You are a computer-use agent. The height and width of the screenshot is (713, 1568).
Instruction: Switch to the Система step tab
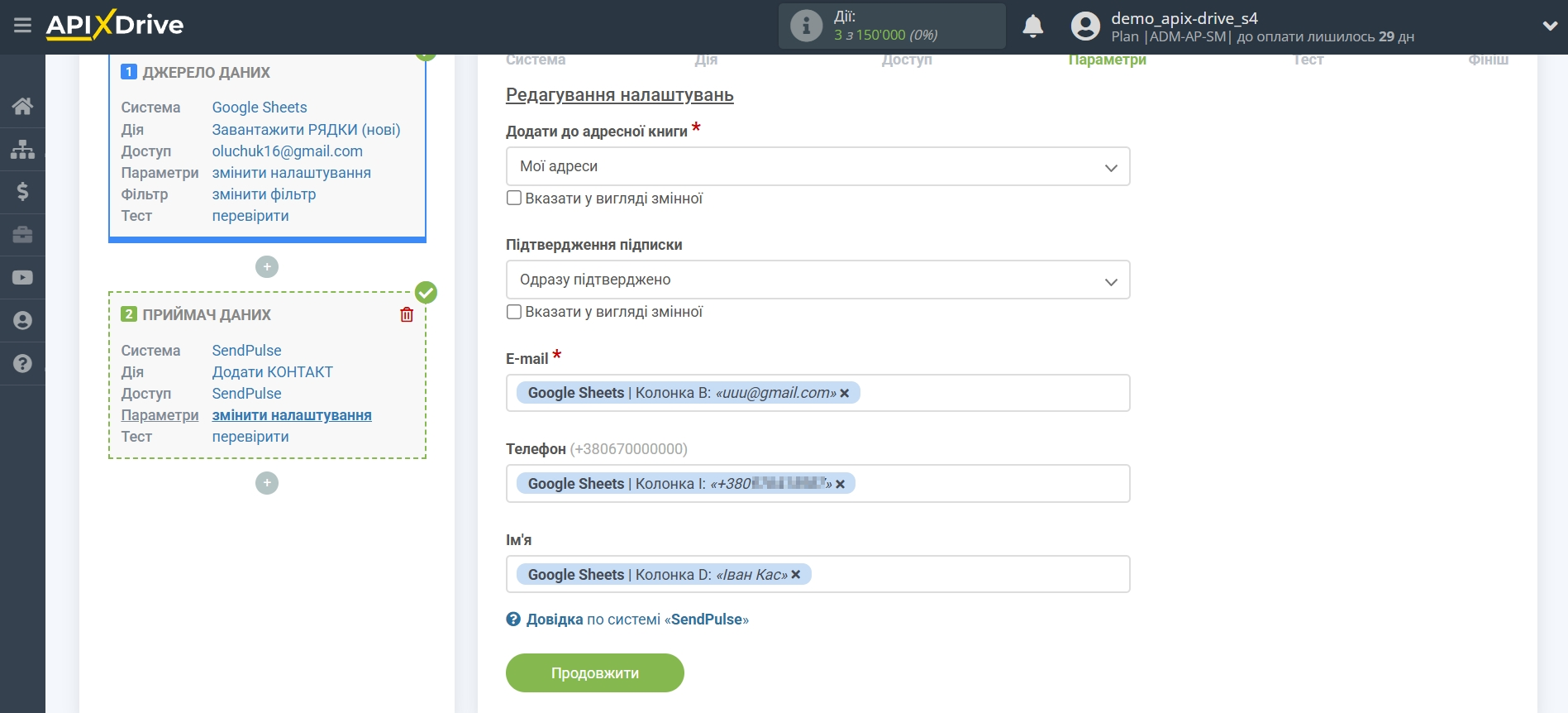tap(536, 60)
